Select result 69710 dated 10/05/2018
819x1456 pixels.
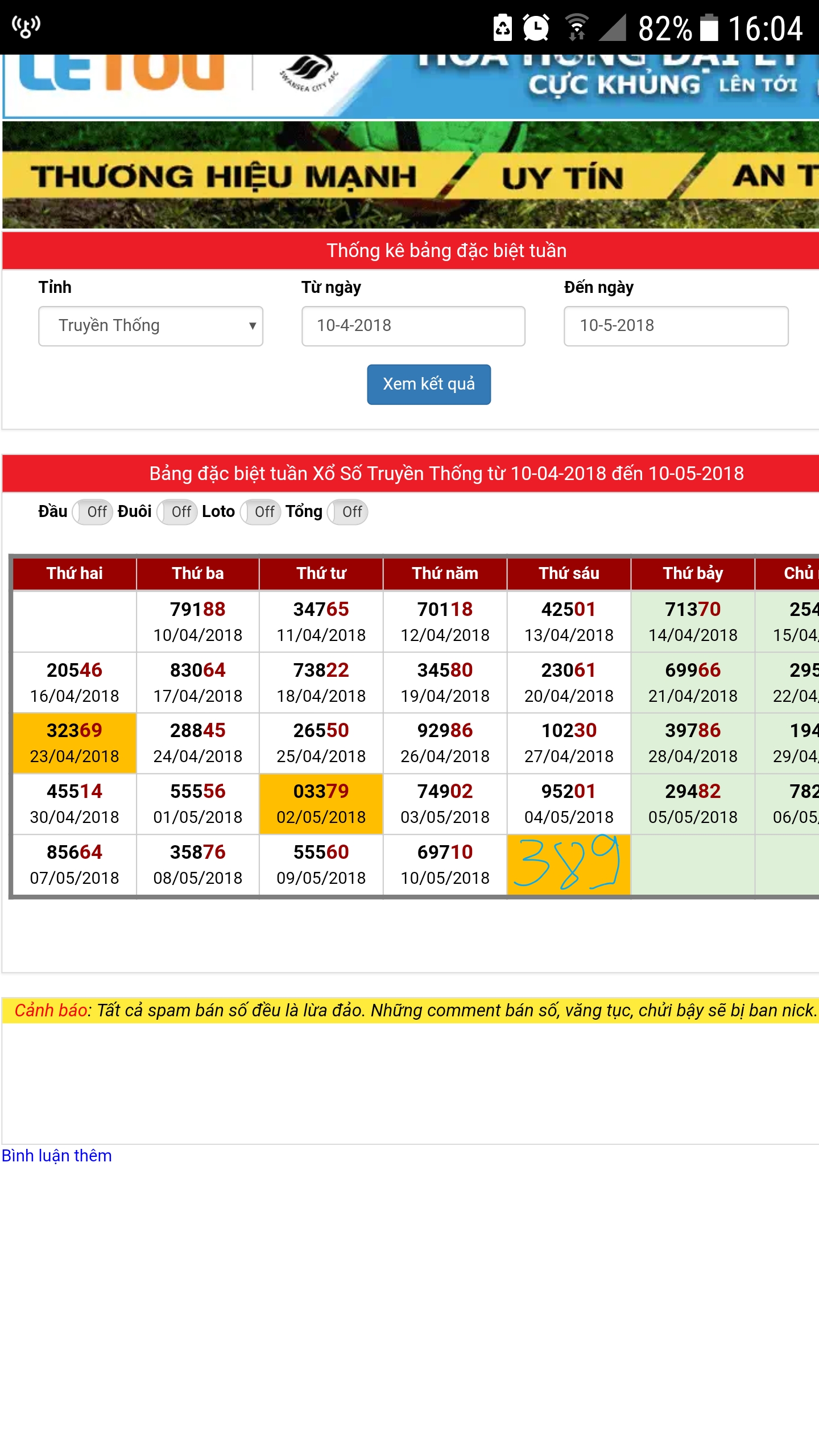(445, 865)
